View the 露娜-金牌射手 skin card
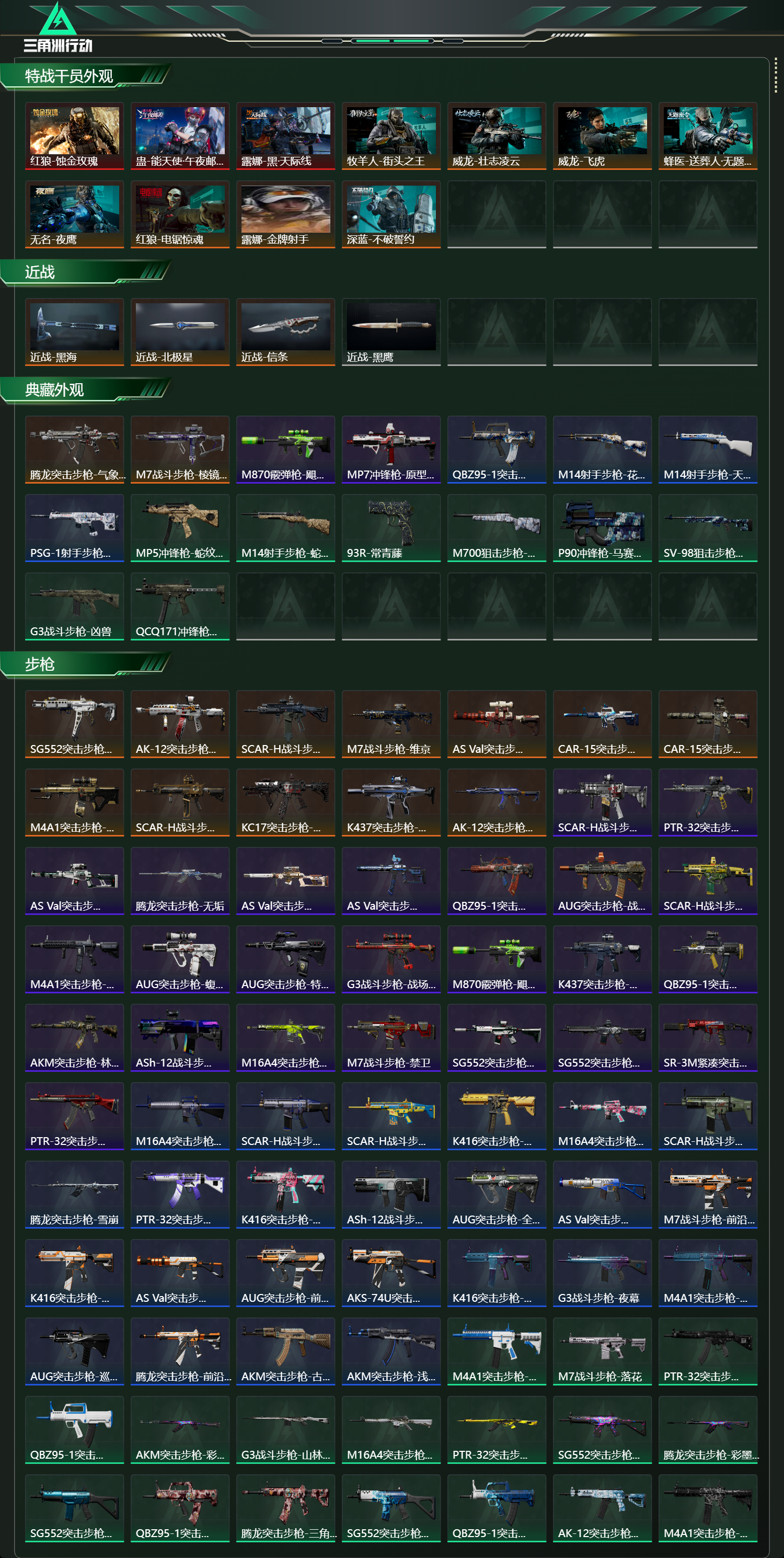This screenshot has height=1558, width=784. click(x=285, y=215)
